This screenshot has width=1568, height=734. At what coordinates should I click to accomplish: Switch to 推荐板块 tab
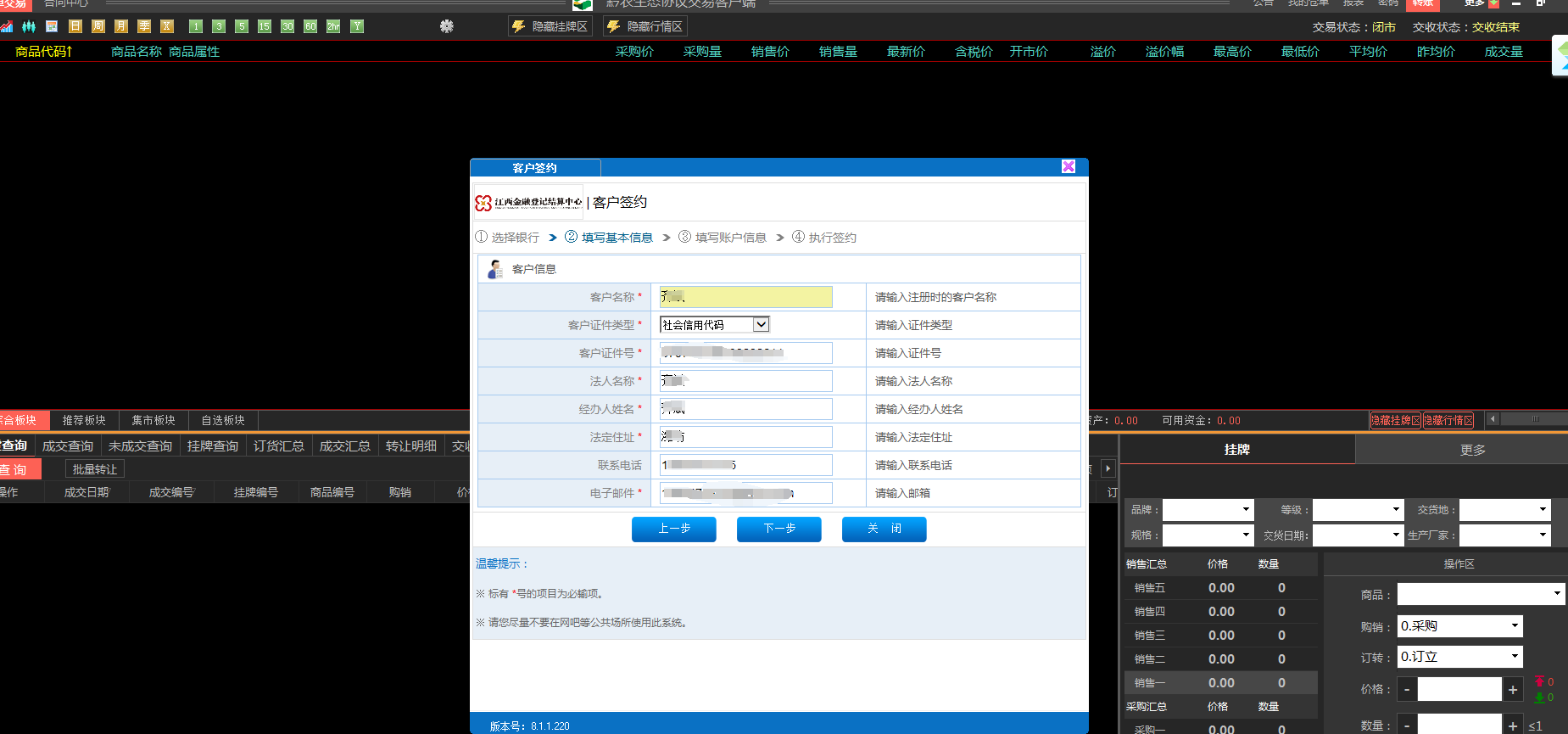click(84, 420)
